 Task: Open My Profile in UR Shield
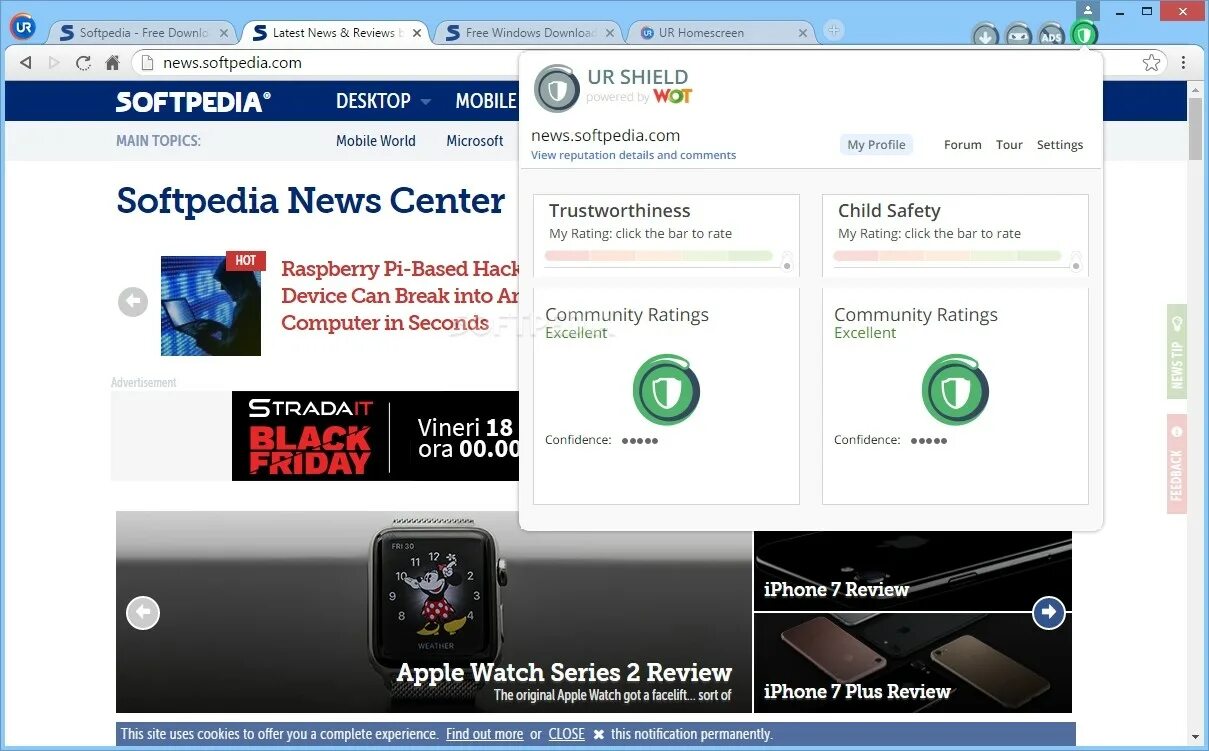876,144
